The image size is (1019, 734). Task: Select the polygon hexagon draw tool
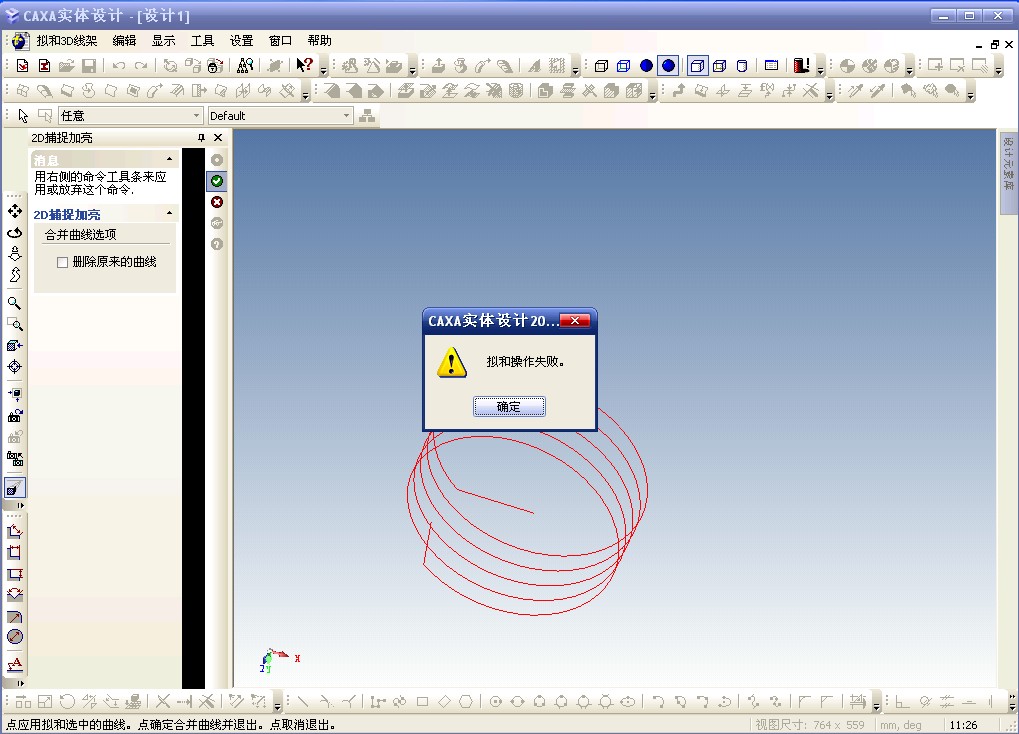pos(466,701)
